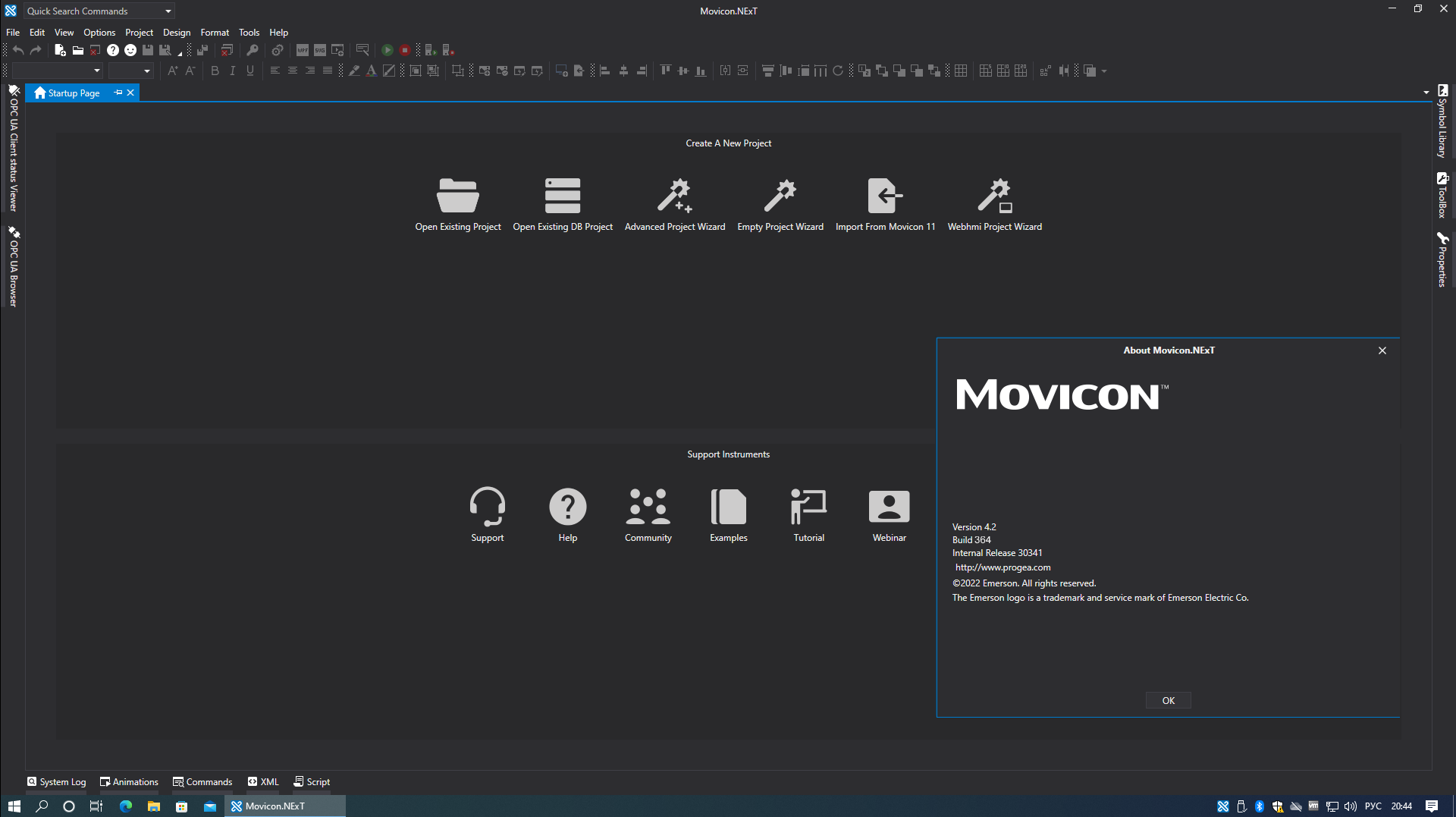The height and width of the screenshot is (817, 1456).
Task: Expand the Quick Search Commands dropdown arrow
Action: [168, 11]
